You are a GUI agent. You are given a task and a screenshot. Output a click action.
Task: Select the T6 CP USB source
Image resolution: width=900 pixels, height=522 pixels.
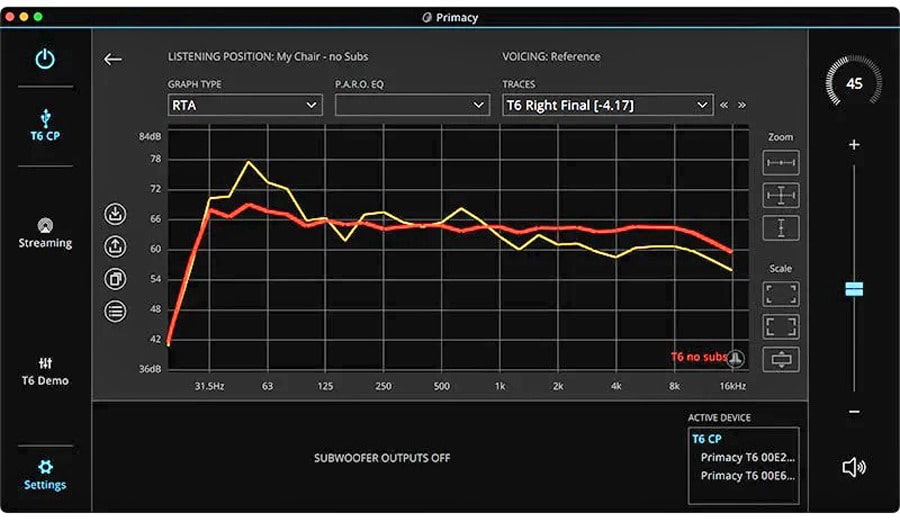pyautogui.click(x=45, y=125)
